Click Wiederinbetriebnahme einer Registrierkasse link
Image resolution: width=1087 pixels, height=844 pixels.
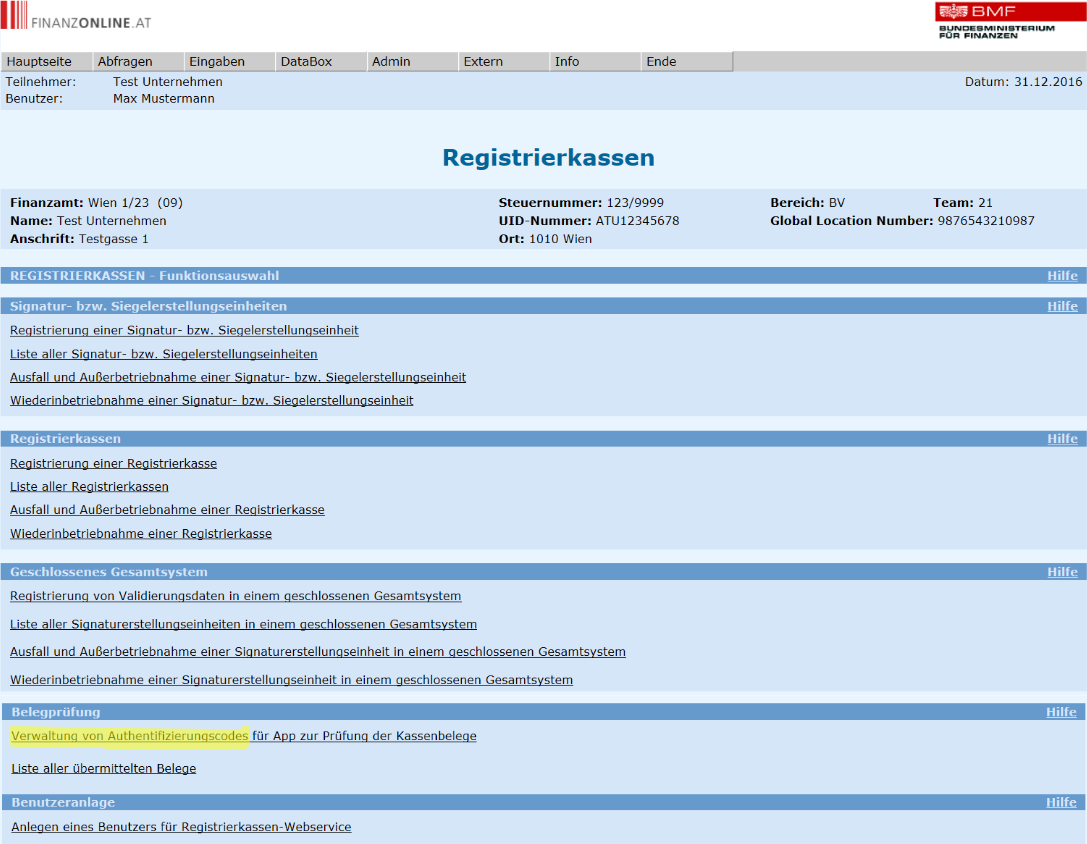pyautogui.click(x=141, y=534)
